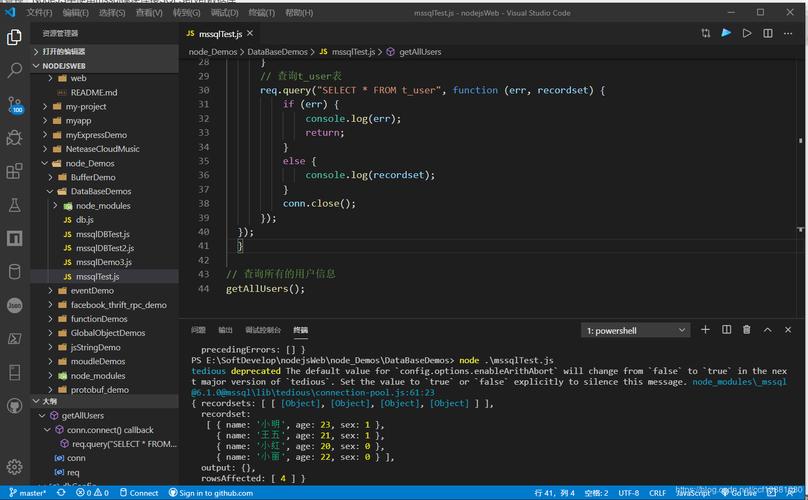Collapse the getAllUsers outline node
This screenshot has height=500, width=808.
click(x=42, y=415)
